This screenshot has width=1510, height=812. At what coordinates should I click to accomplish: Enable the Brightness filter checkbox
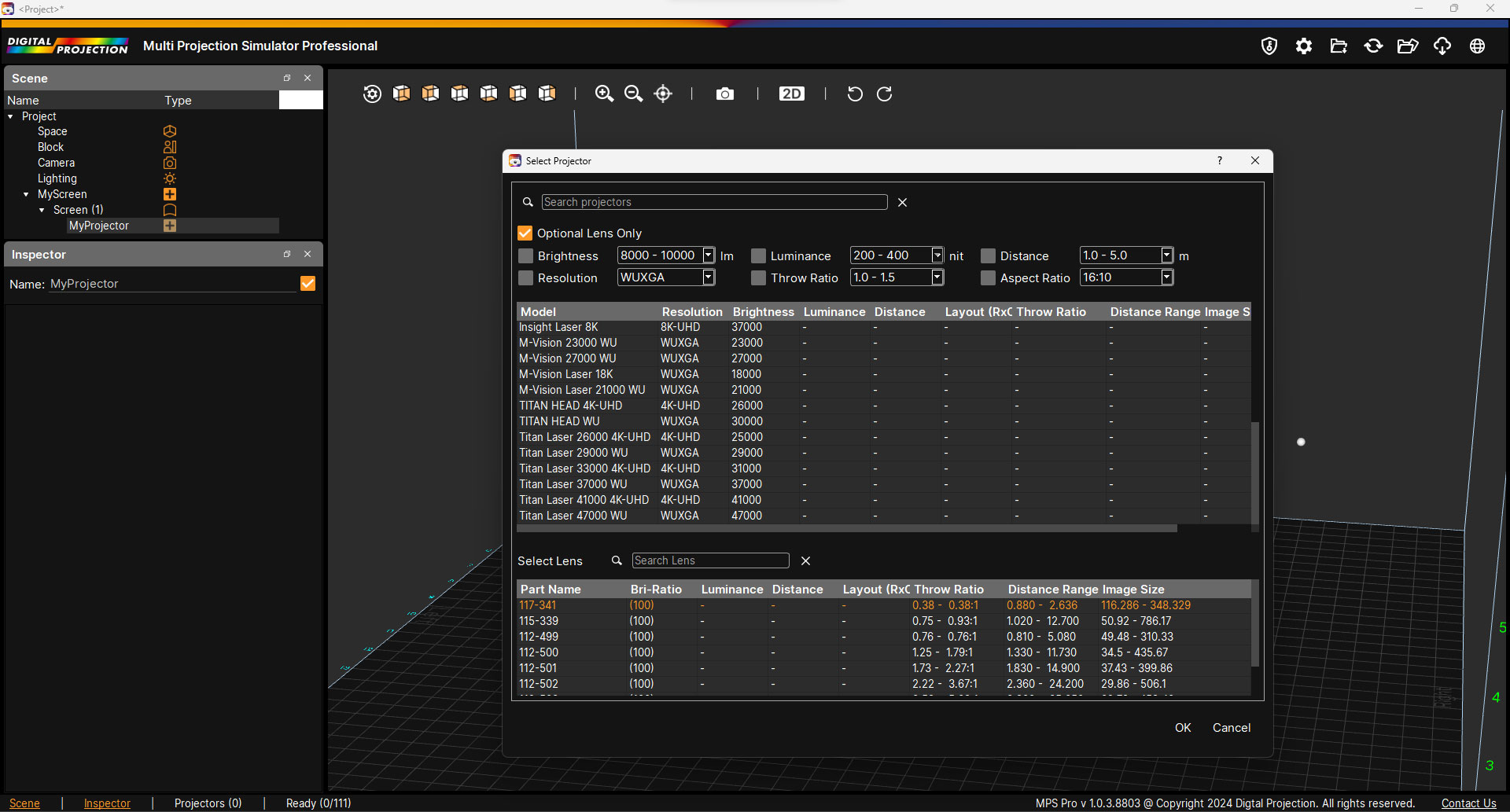pyautogui.click(x=526, y=255)
